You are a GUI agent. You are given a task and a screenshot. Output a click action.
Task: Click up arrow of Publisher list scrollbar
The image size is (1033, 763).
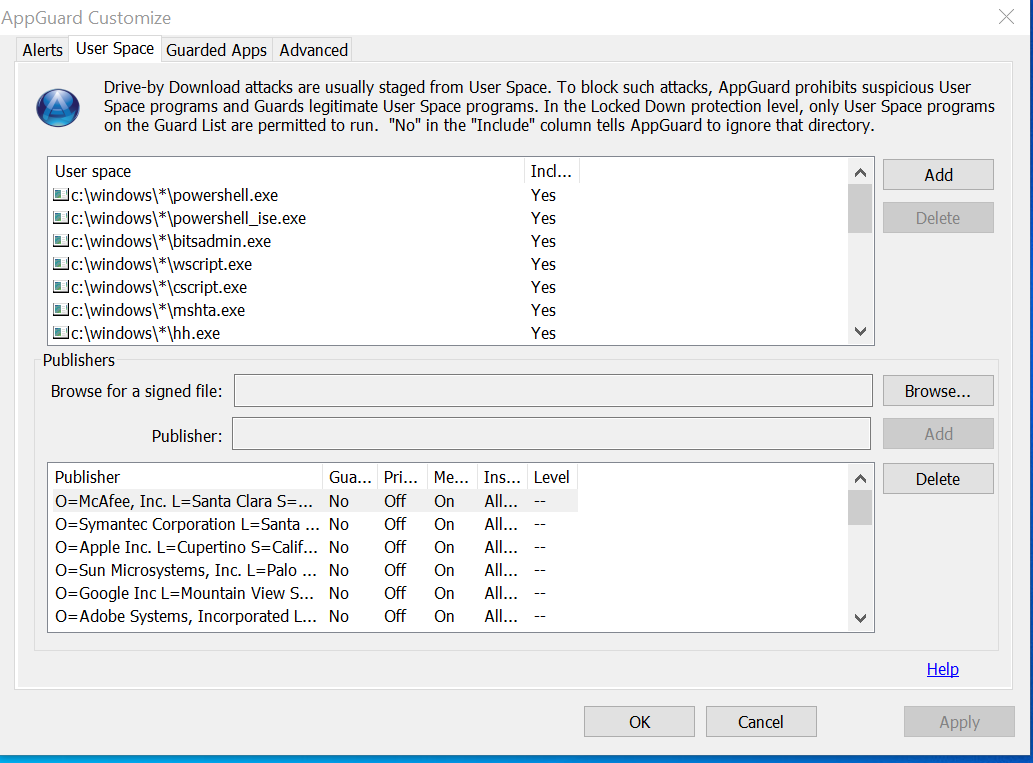point(860,478)
